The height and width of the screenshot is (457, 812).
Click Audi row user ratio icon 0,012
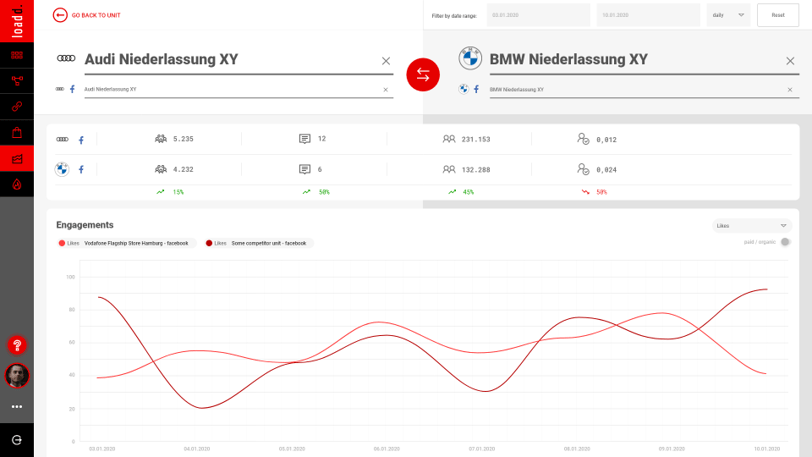click(x=583, y=139)
